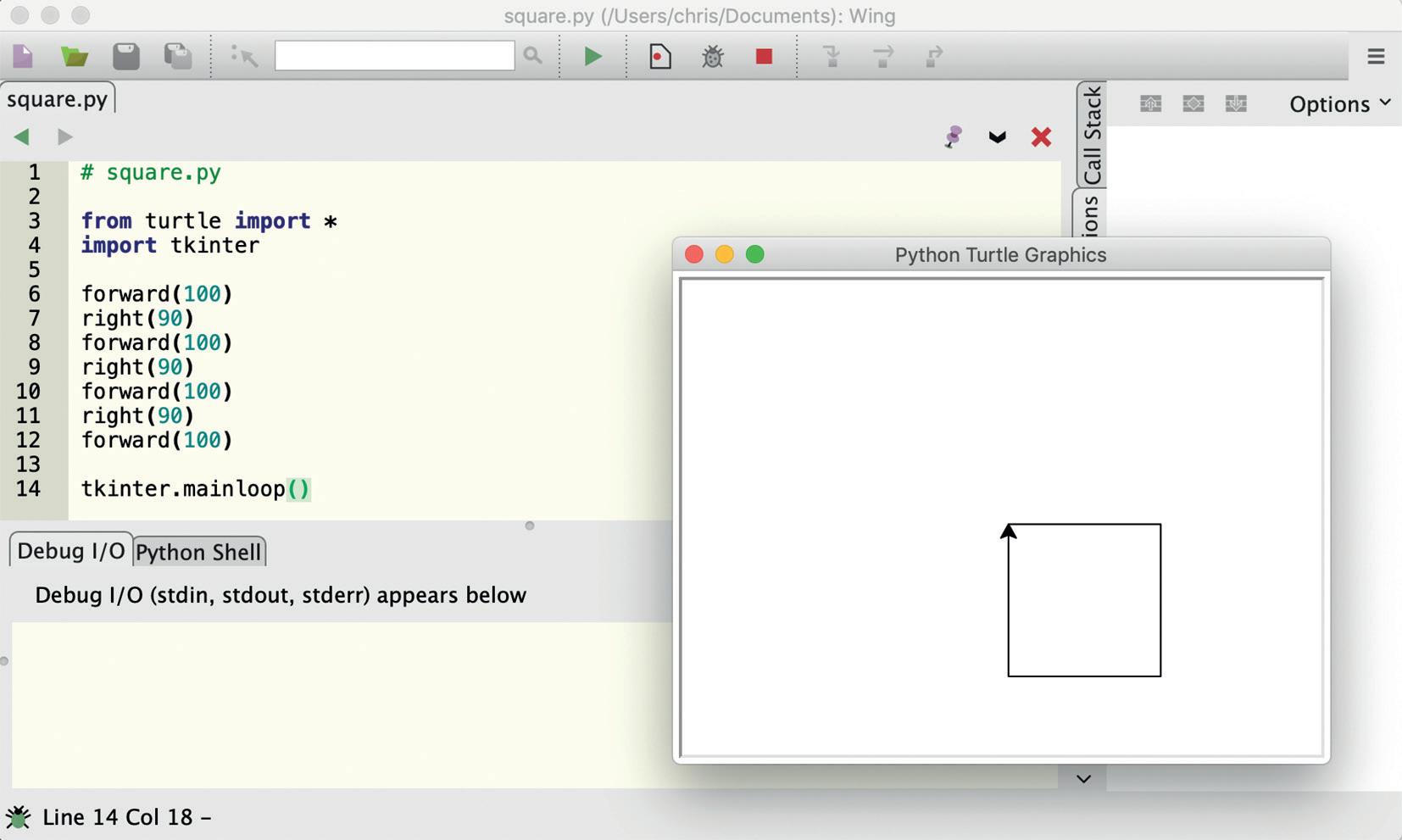The height and width of the screenshot is (840, 1402).
Task: Click the first frame icon in the Call Stack panel
Action: [x=1150, y=103]
